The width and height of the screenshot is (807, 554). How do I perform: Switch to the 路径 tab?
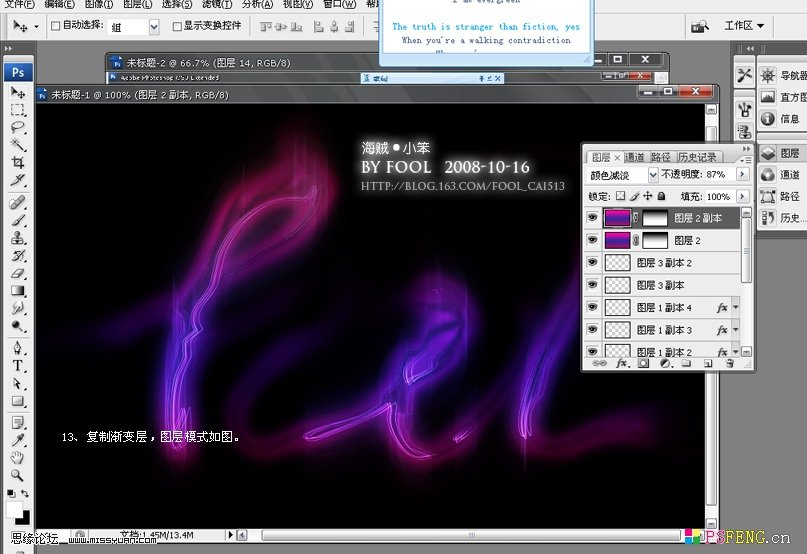tap(660, 157)
